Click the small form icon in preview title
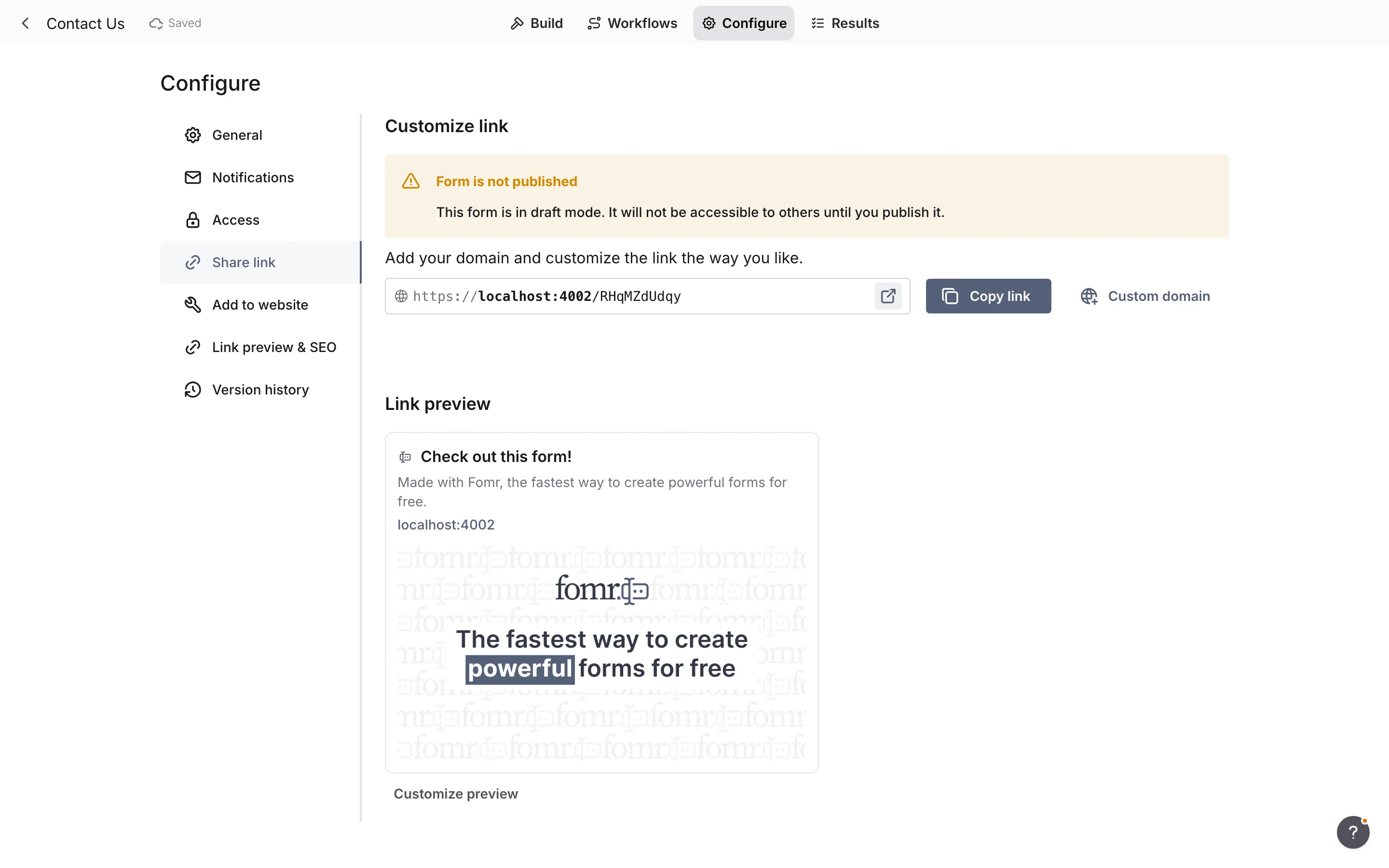The image size is (1389, 868). (x=405, y=457)
